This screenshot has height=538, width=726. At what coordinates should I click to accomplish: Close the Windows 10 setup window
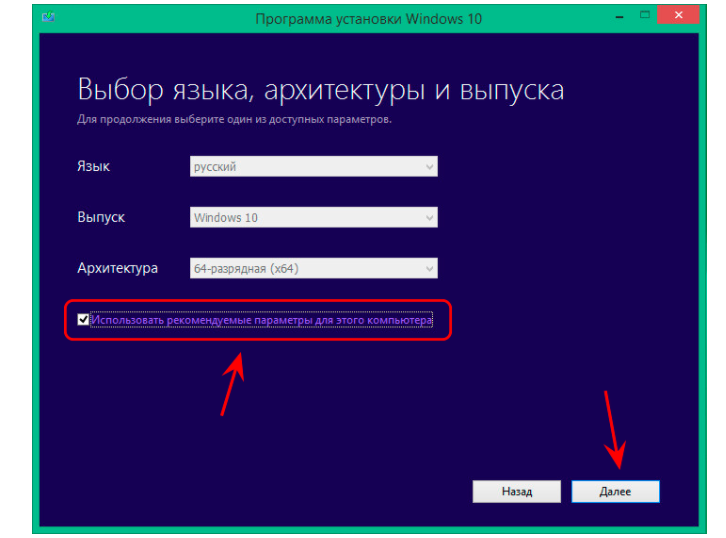[x=678, y=15]
